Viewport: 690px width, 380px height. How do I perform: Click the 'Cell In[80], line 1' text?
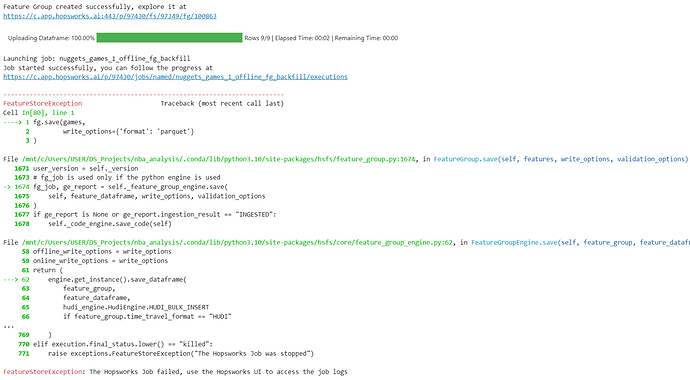39,113
